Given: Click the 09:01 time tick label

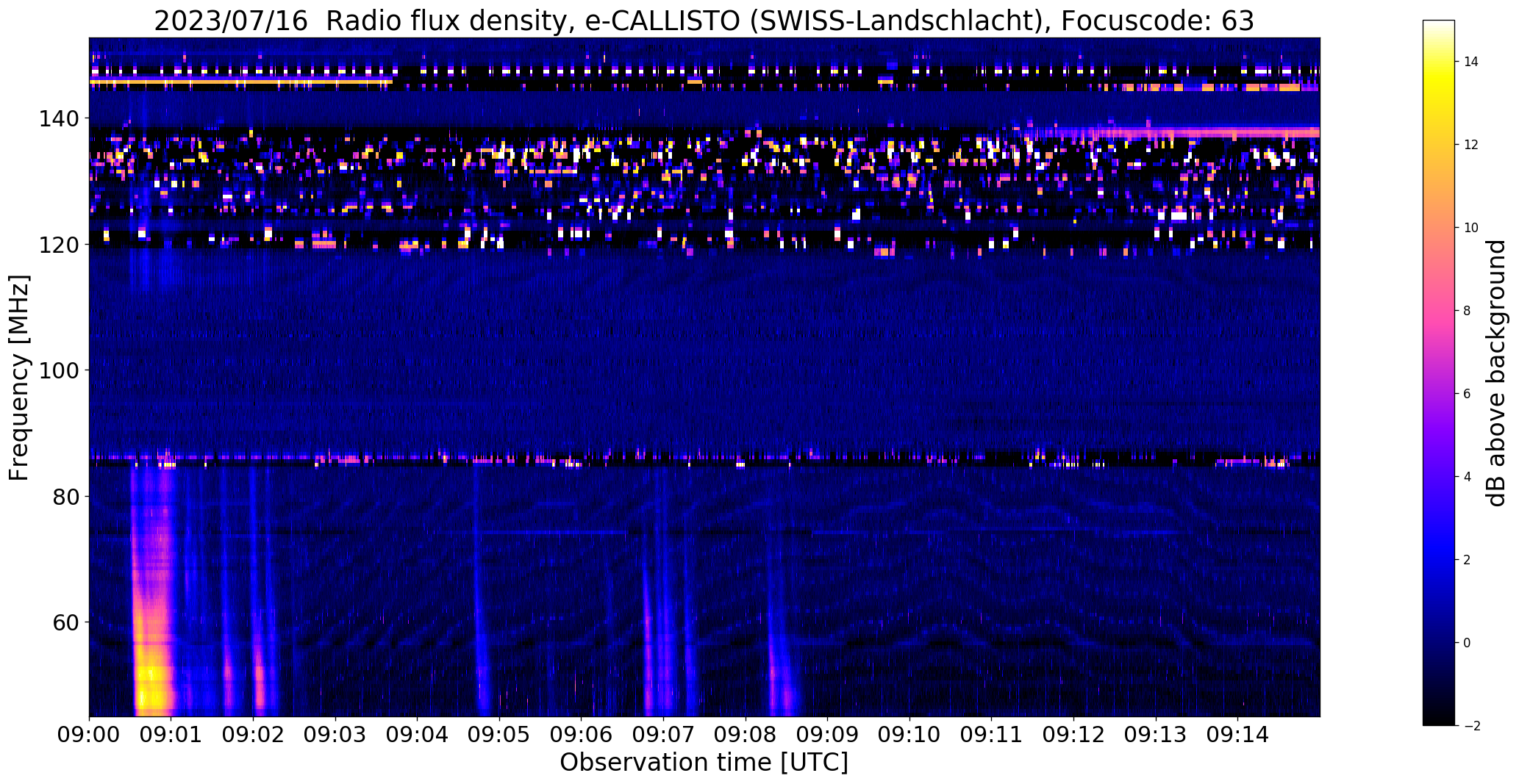Looking at the screenshot, I should [x=171, y=736].
